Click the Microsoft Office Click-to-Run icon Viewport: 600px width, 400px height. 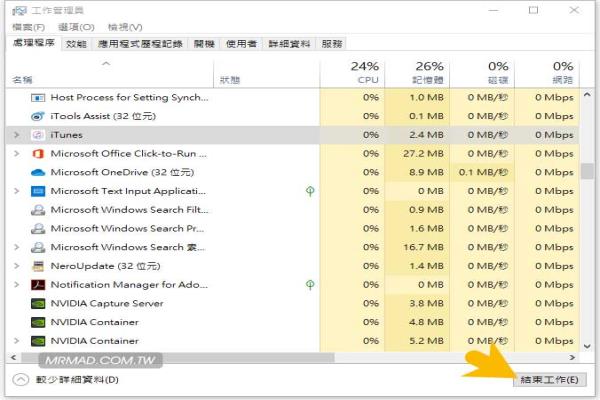[x=38, y=154]
